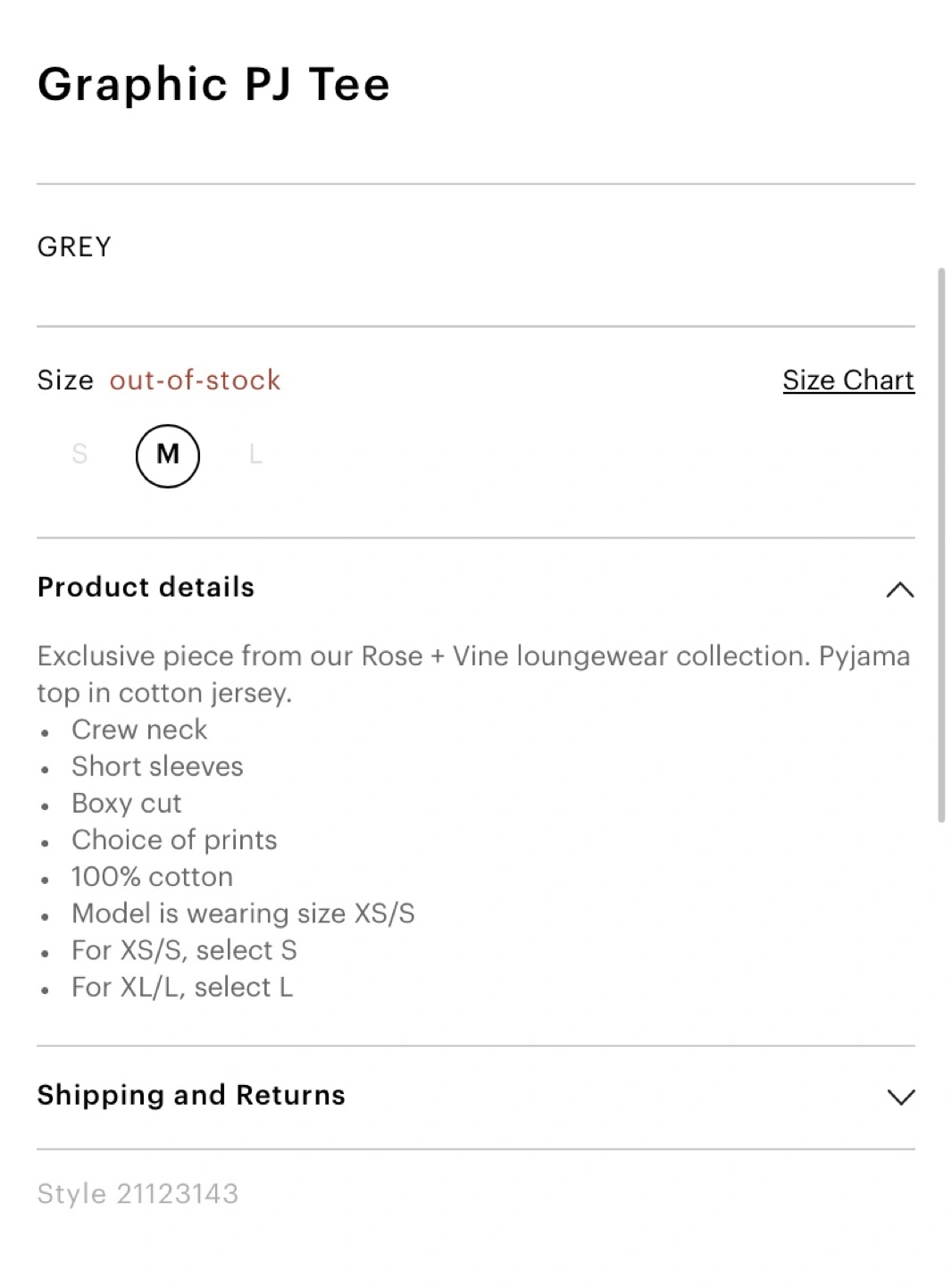Click the red out-of-stock status text
This screenshot has width=952, height=1286.
[x=195, y=380]
